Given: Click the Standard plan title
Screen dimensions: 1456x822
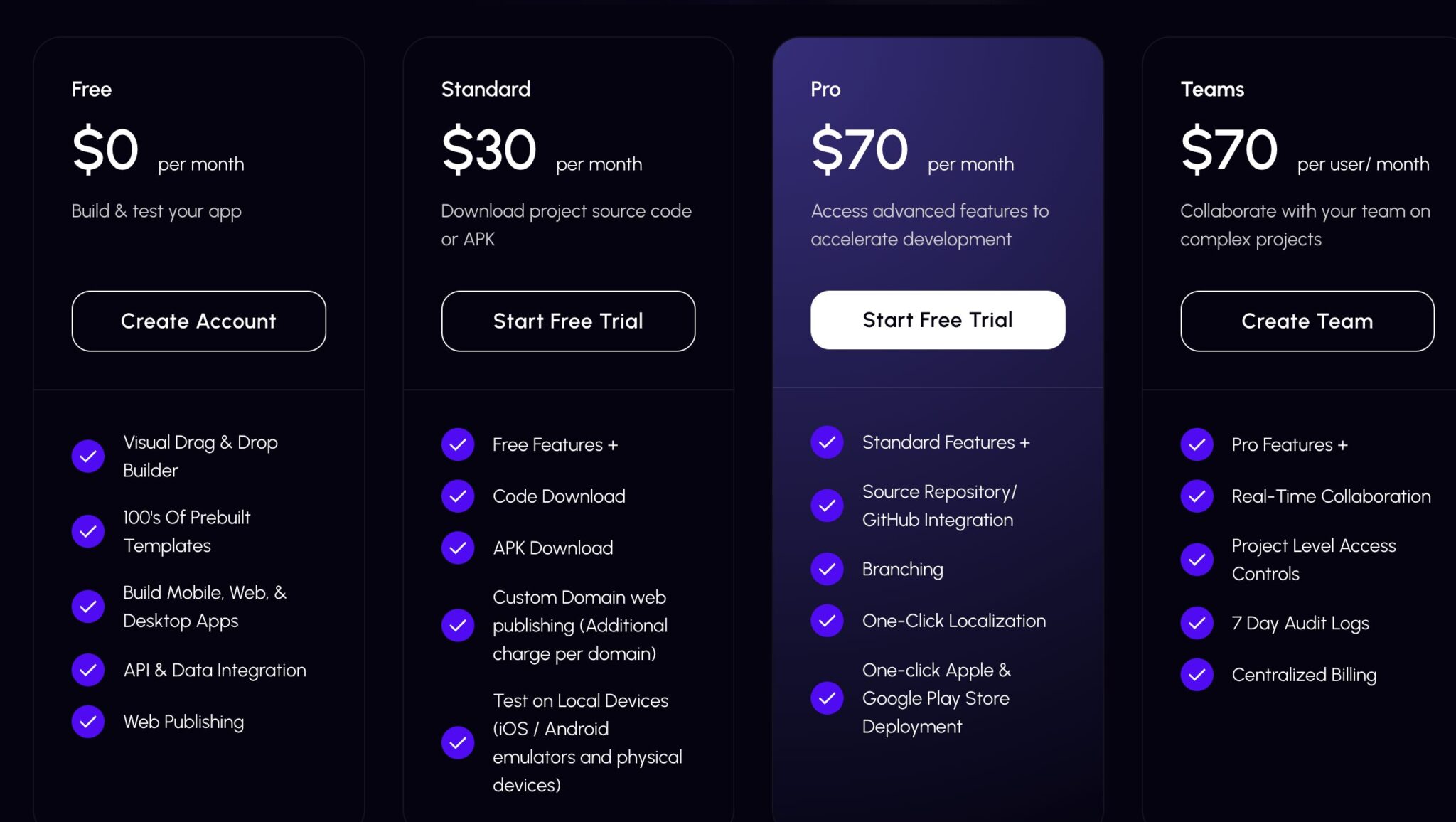Looking at the screenshot, I should pyautogui.click(x=486, y=88).
